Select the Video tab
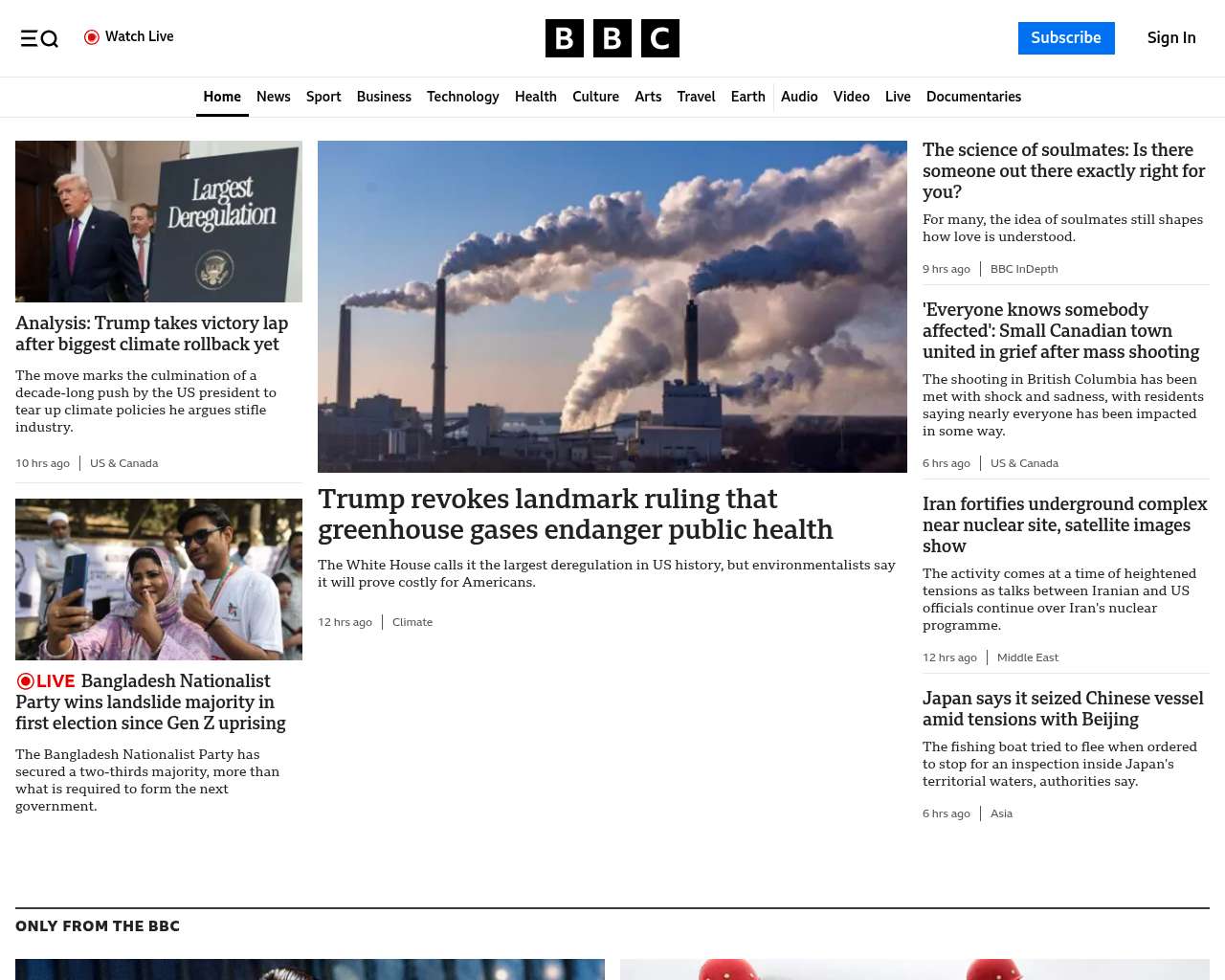 [x=852, y=97]
